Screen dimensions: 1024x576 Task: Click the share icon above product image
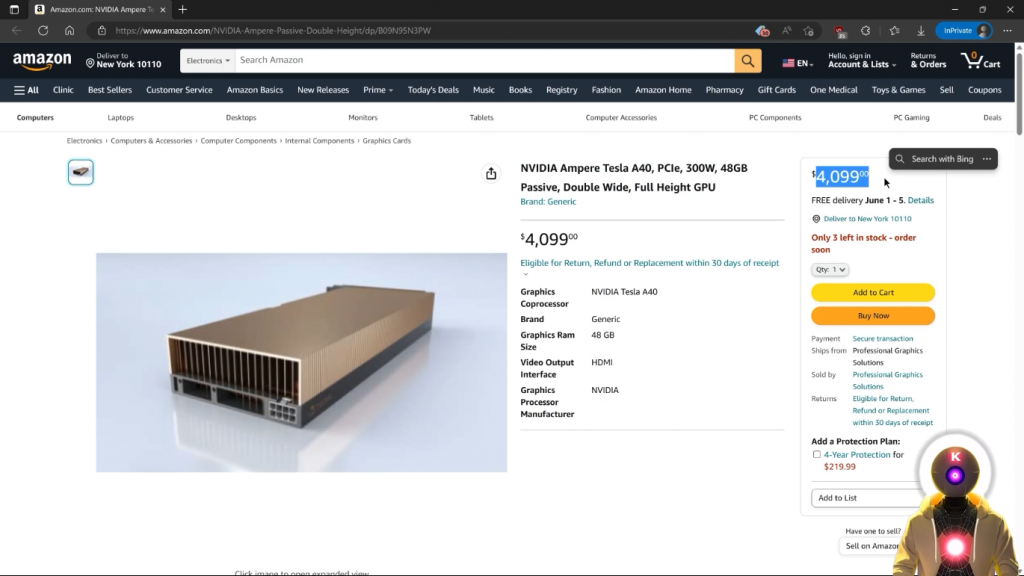pyautogui.click(x=491, y=173)
